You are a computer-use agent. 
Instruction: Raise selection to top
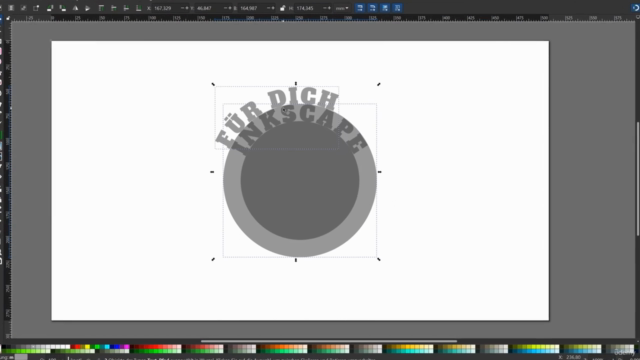coord(101,8)
